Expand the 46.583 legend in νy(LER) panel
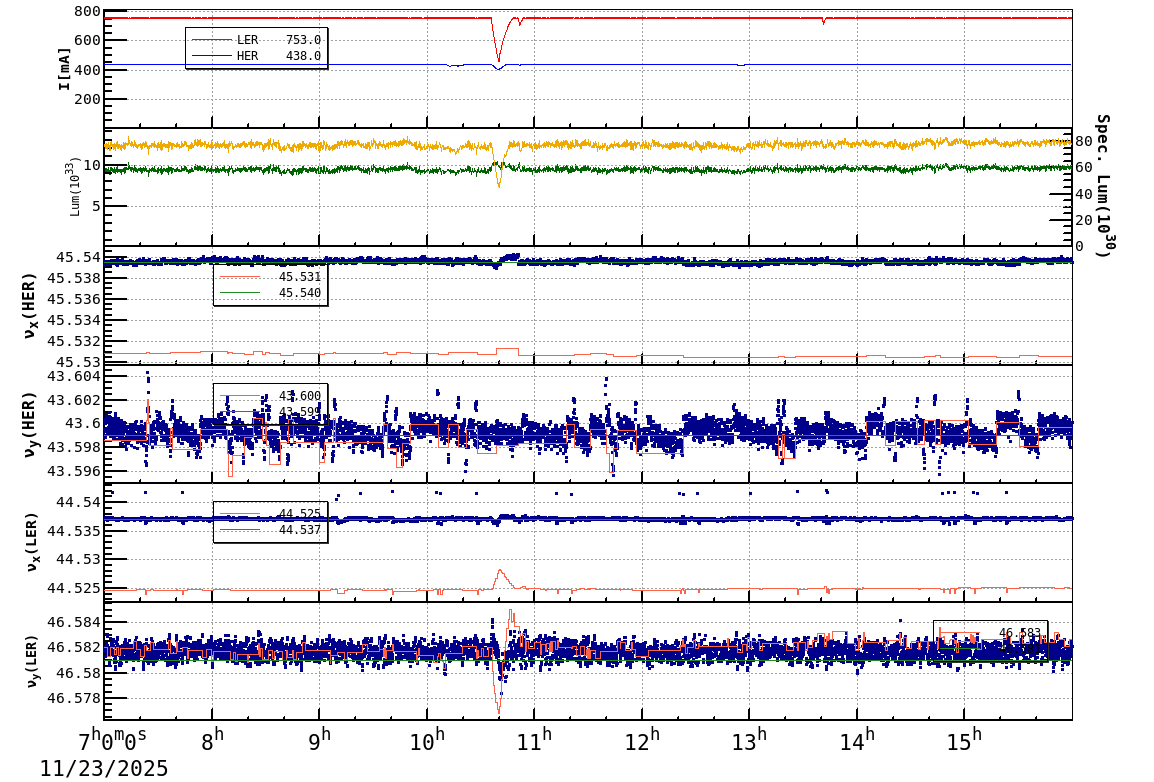The width and height of the screenshot is (1154, 782). coord(990,630)
